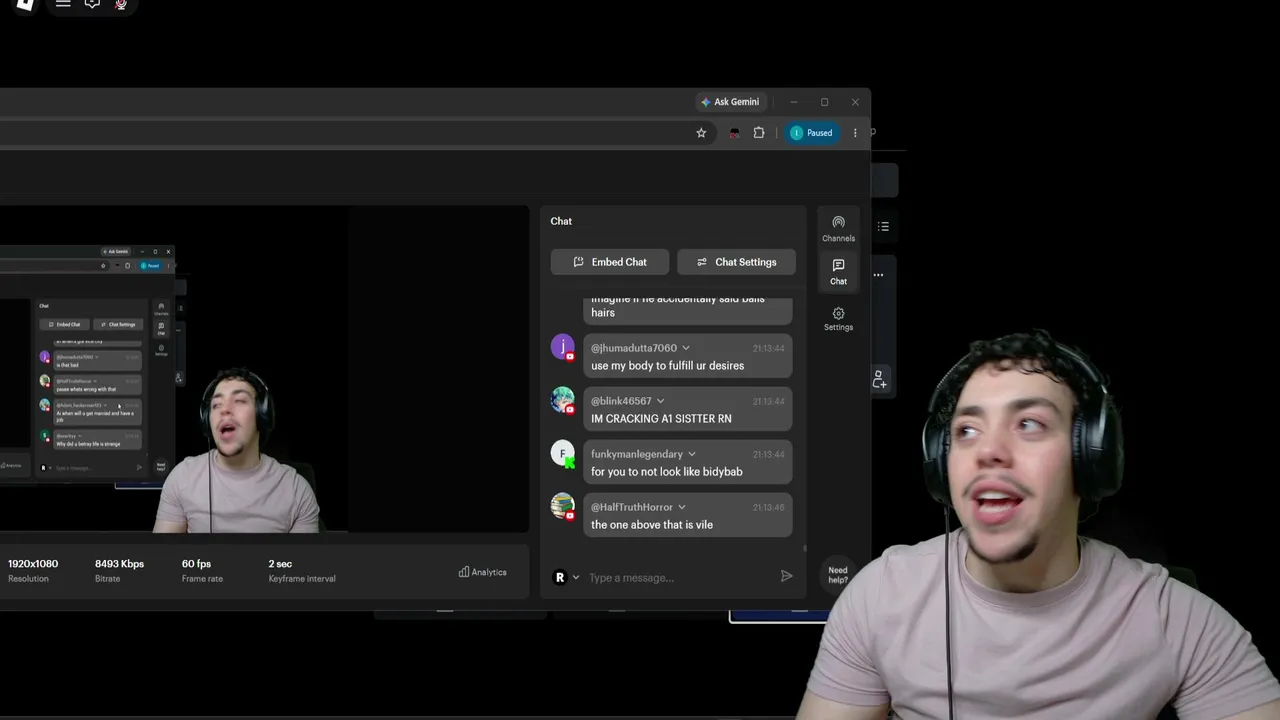Open the Settings sidebar tab
The height and width of the screenshot is (720, 1280).
tap(838, 318)
